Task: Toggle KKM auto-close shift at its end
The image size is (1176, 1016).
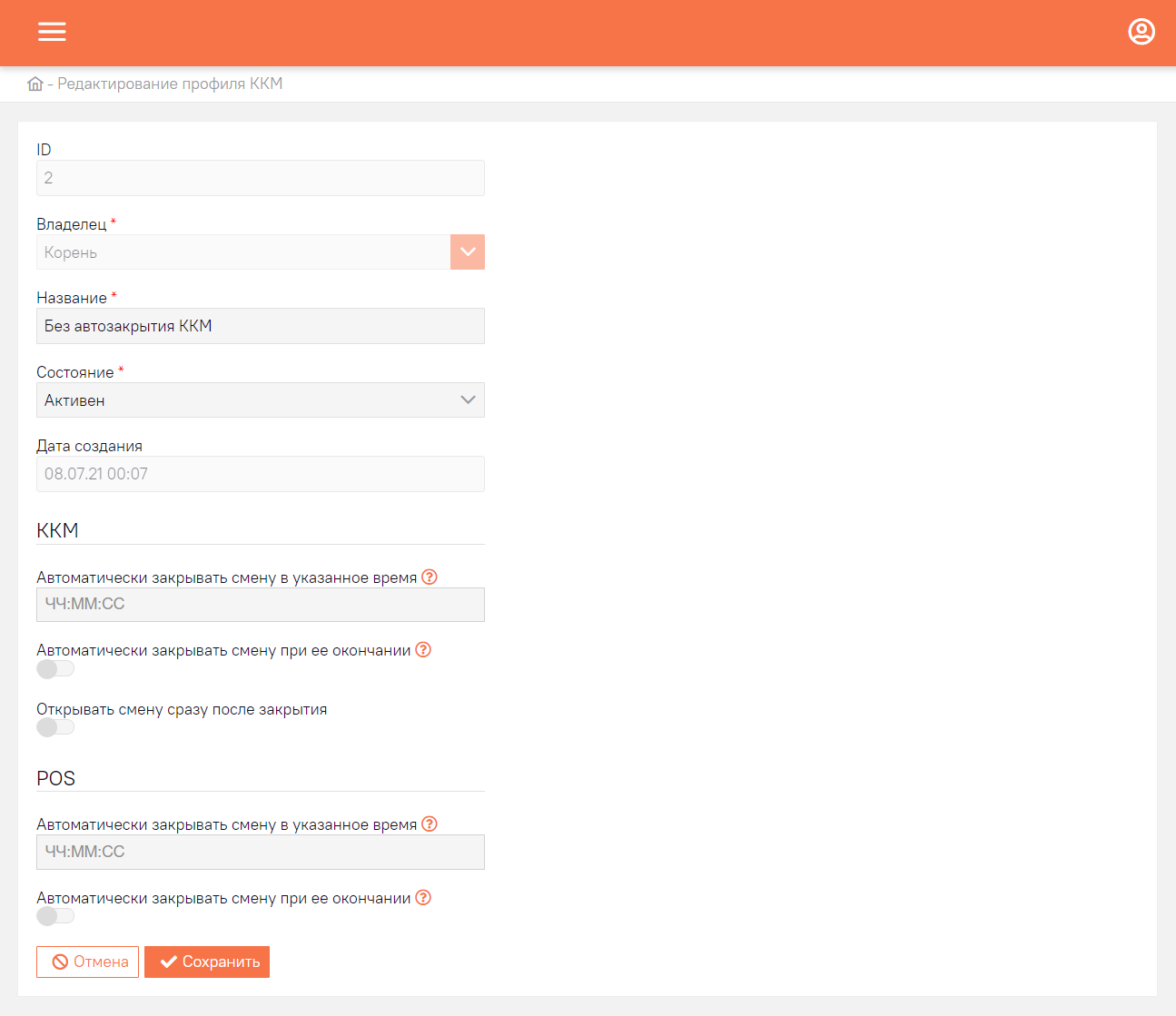Action: coord(54,669)
